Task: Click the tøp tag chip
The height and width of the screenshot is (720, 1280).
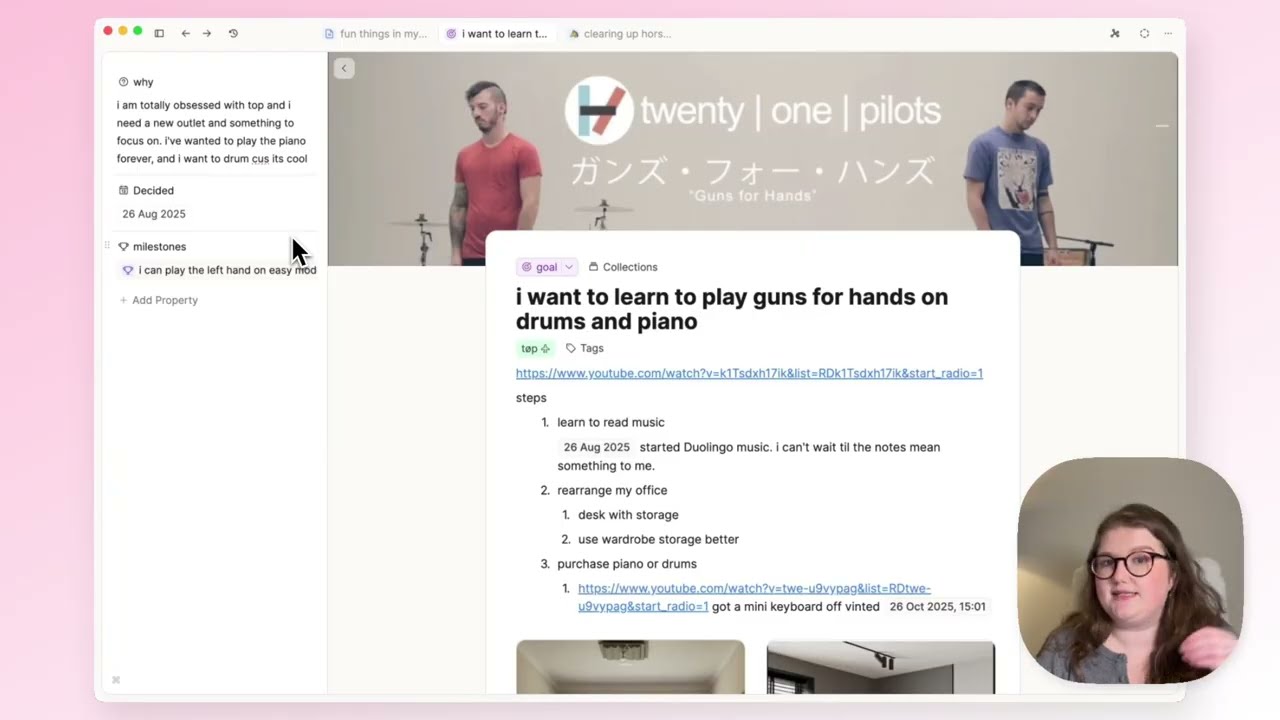Action: [535, 348]
